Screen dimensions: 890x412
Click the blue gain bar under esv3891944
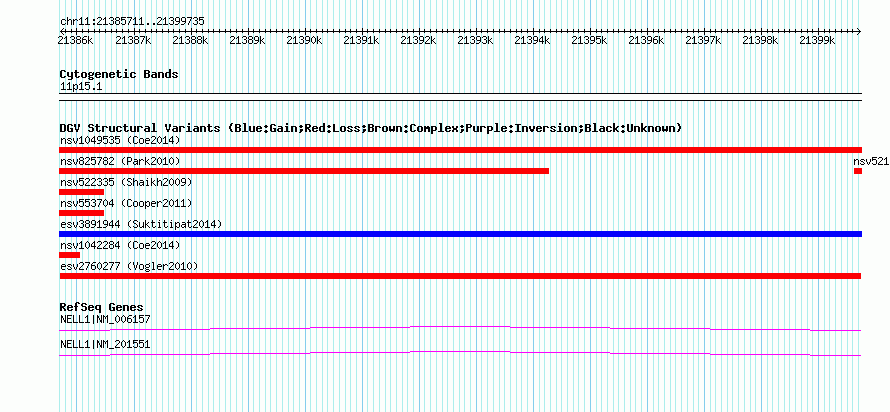coord(460,234)
